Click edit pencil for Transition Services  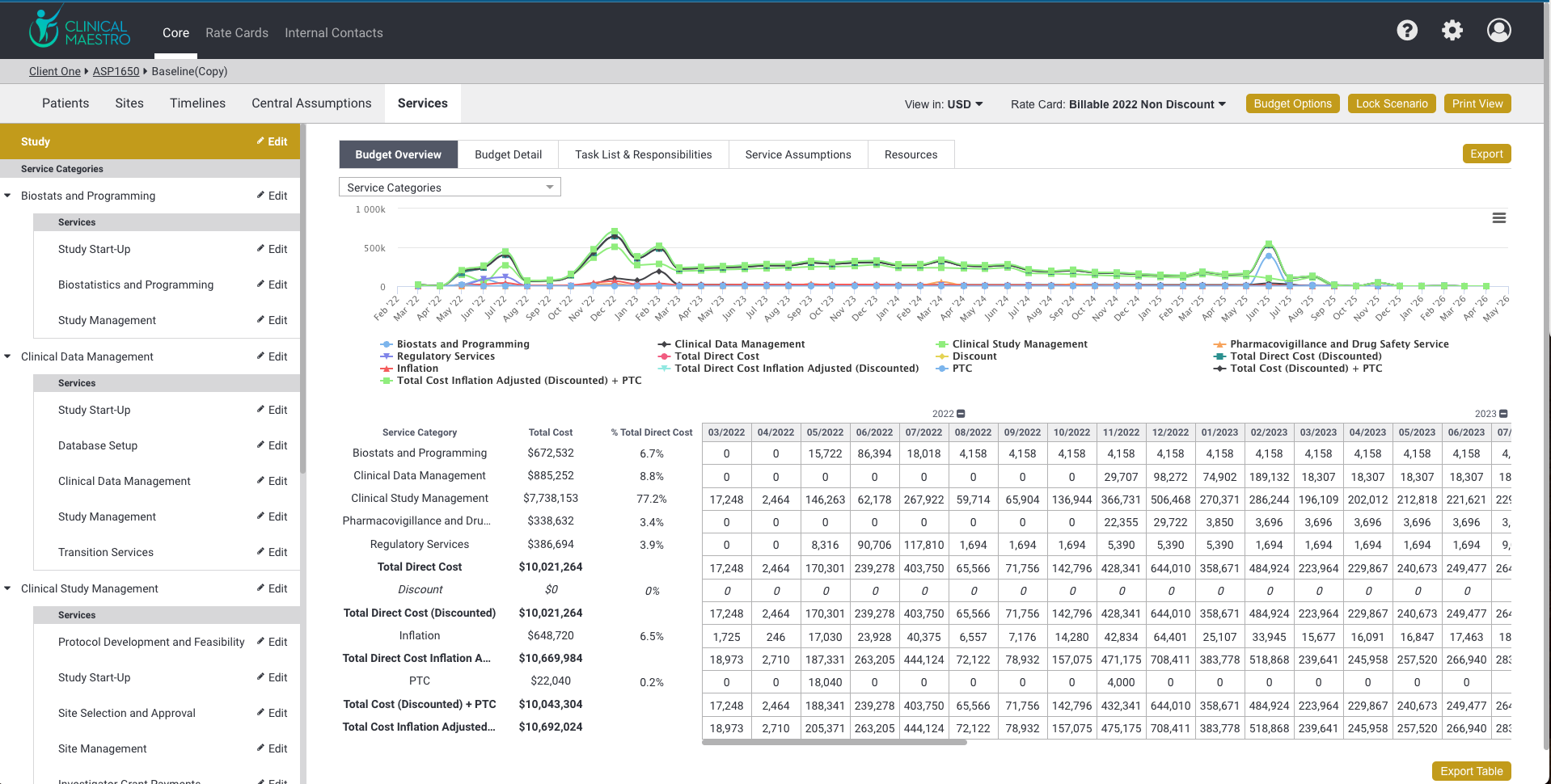[x=261, y=552]
